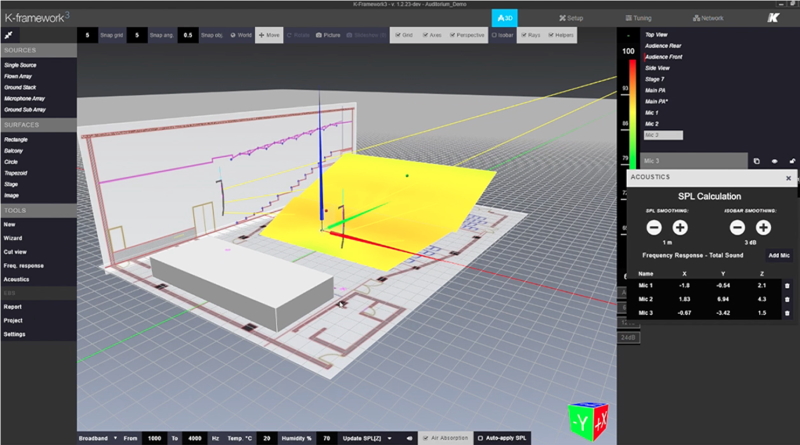Delete Mic 1 using trash icon
This screenshot has width=800, height=445.
pyautogui.click(x=786, y=285)
